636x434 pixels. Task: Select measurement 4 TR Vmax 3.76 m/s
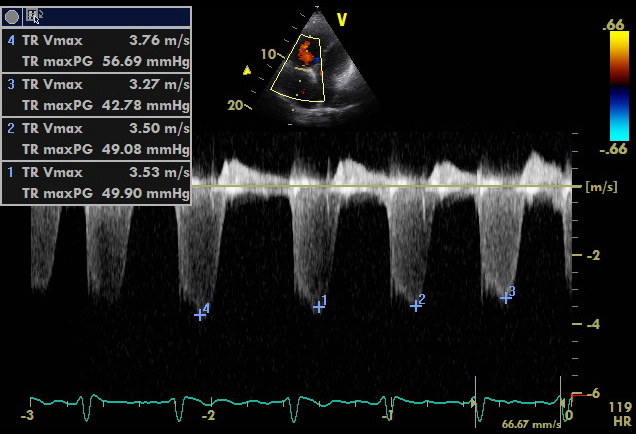(97, 41)
